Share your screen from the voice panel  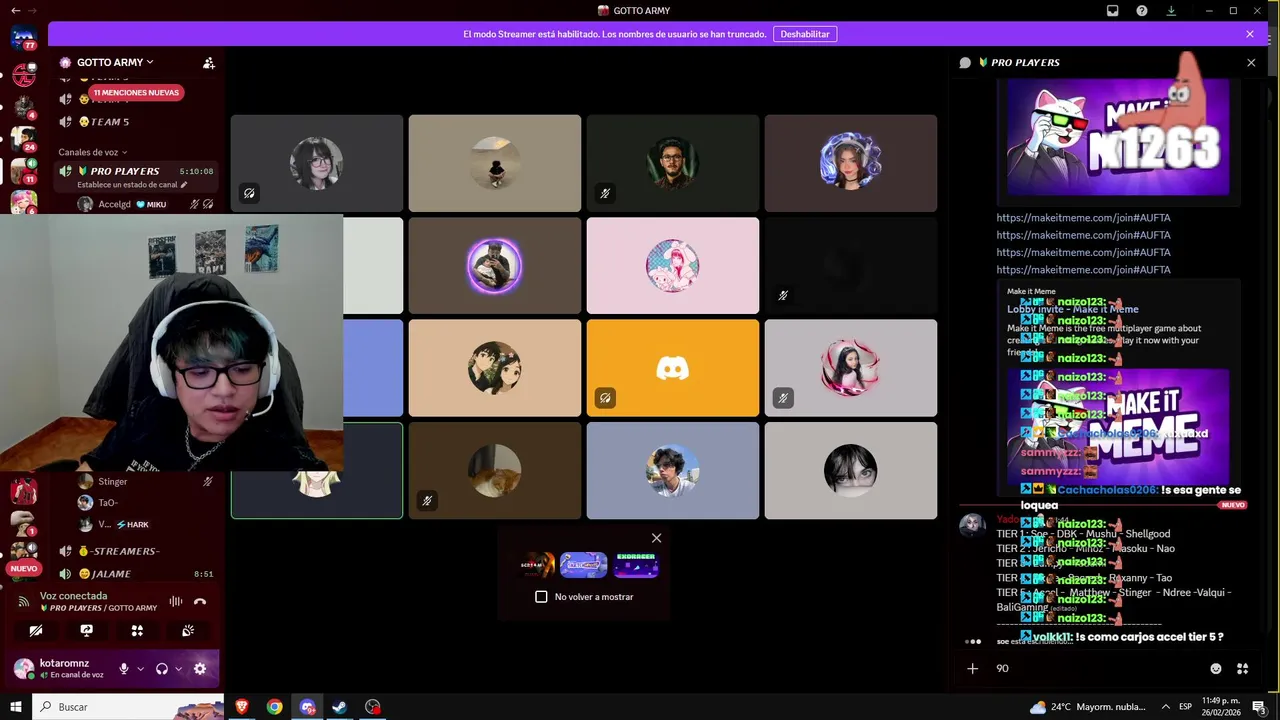(x=86, y=631)
